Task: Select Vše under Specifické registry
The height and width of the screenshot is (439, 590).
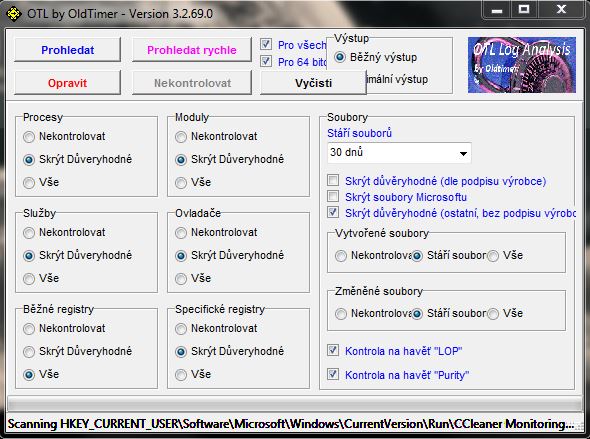Action: (x=181, y=375)
